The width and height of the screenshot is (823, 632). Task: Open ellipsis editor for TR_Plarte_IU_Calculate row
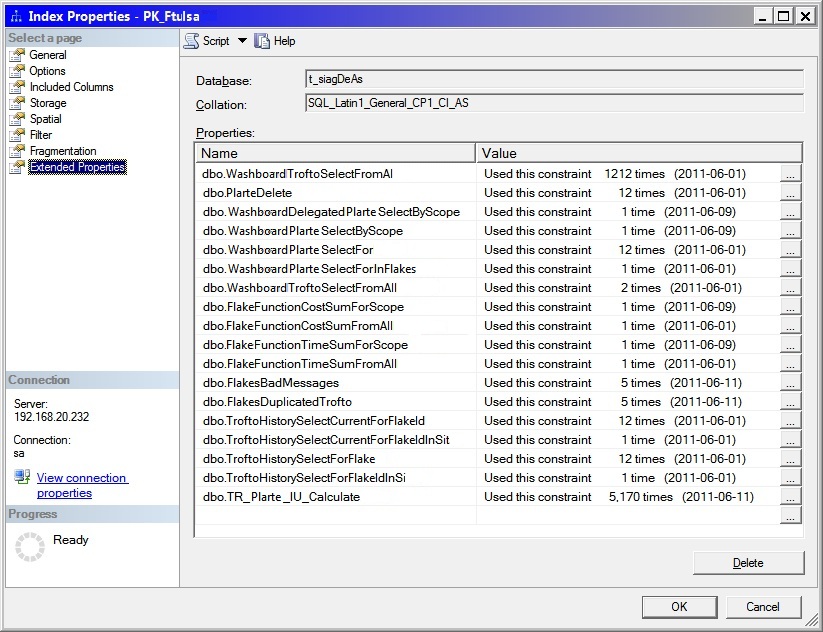[791, 497]
